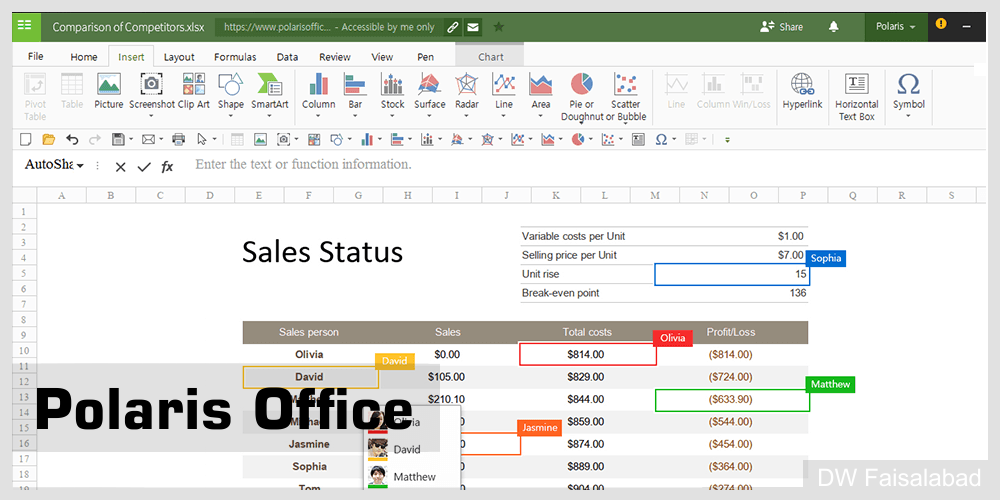This screenshot has height=500, width=1000.
Task: Open the File menu
Action: coord(36,56)
